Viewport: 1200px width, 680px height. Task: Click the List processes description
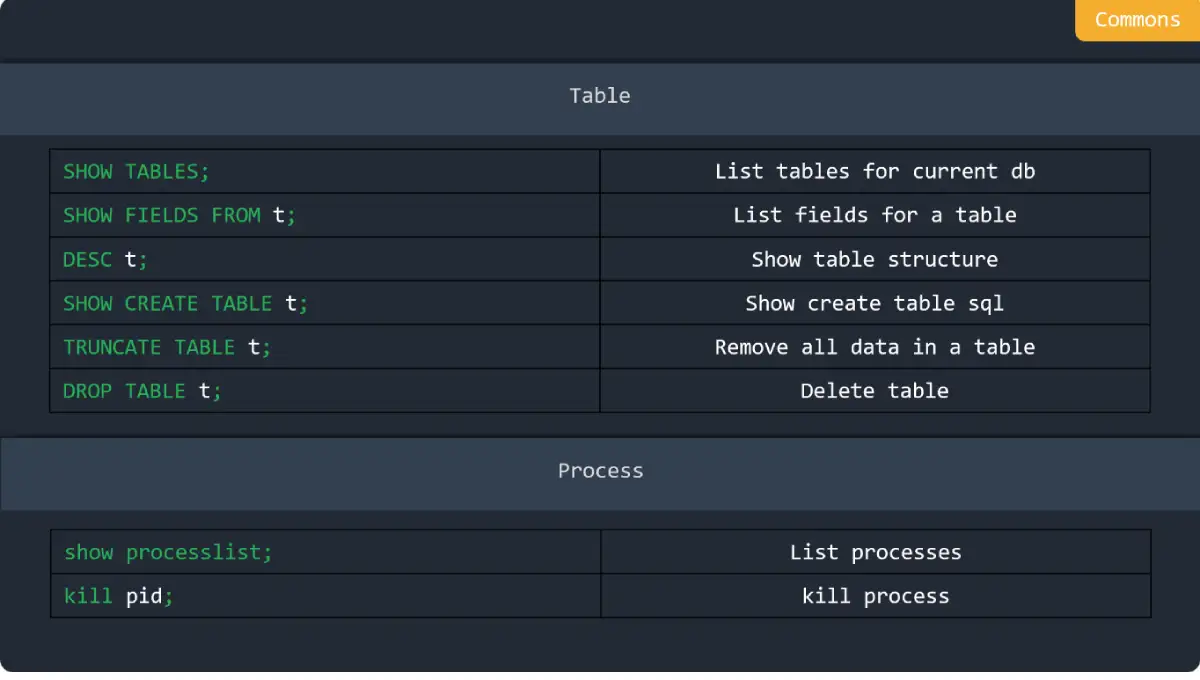874,552
